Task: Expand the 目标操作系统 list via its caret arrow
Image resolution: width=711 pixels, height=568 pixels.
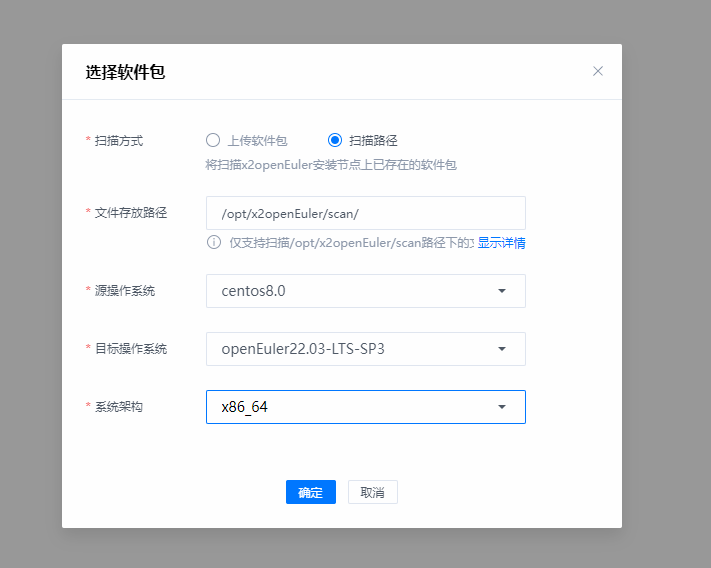Action: [502, 349]
